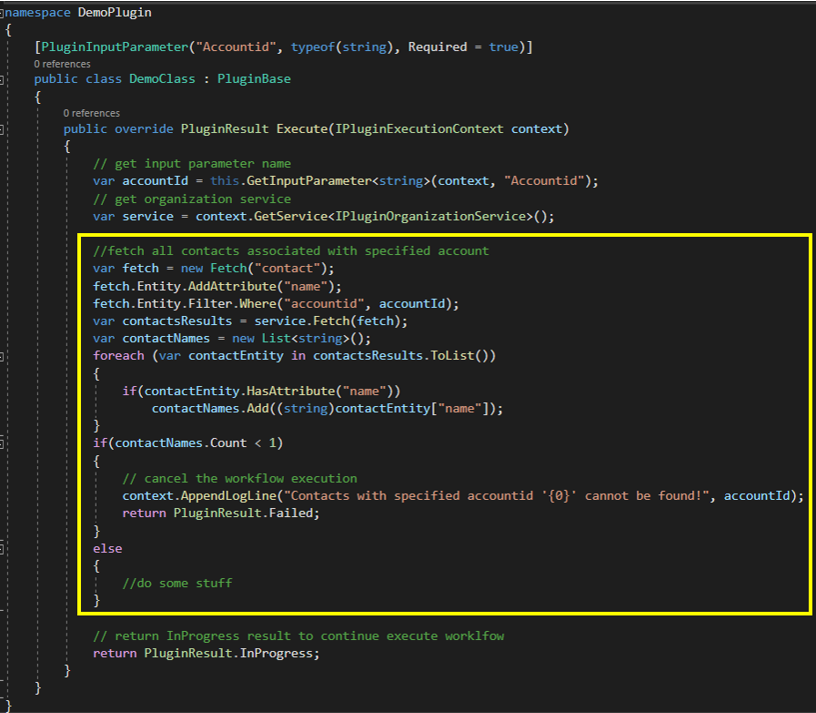
Task: Click 'InProgress' in the final return statement
Action: click(x=276, y=654)
